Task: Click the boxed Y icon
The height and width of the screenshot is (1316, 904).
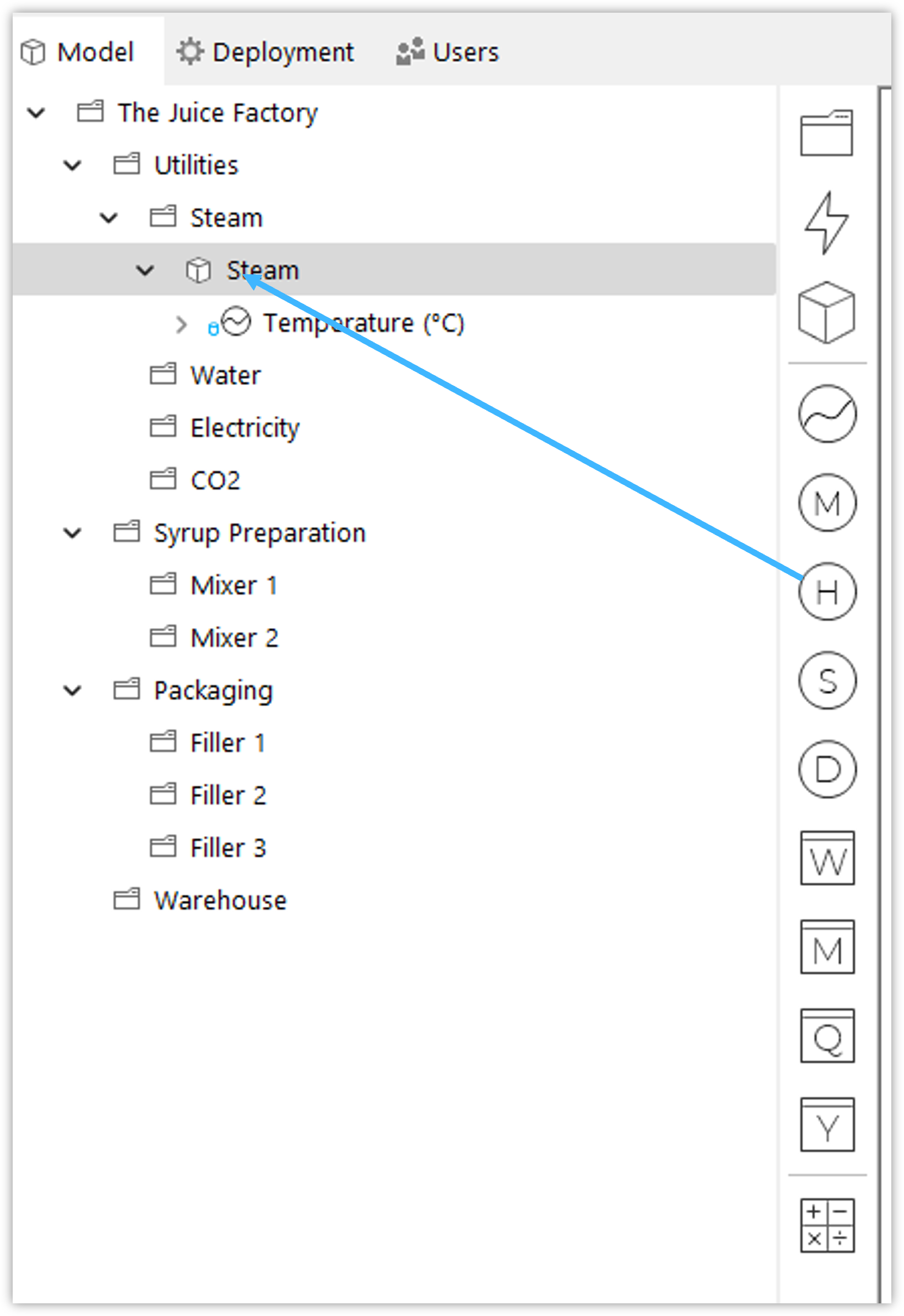Action: click(827, 1125)
